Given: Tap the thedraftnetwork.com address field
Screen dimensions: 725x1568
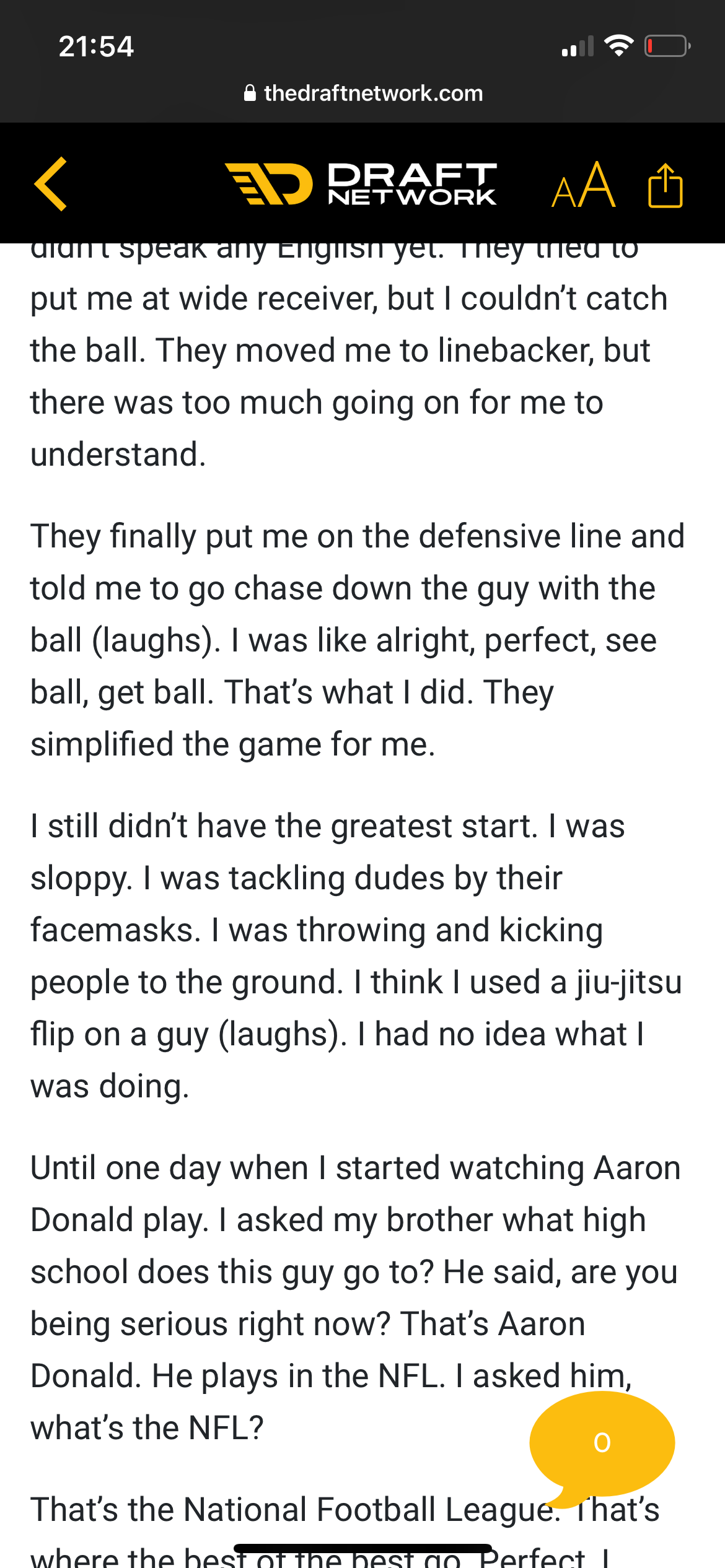Looking at the screenshot, I should (x=372, y=94).
